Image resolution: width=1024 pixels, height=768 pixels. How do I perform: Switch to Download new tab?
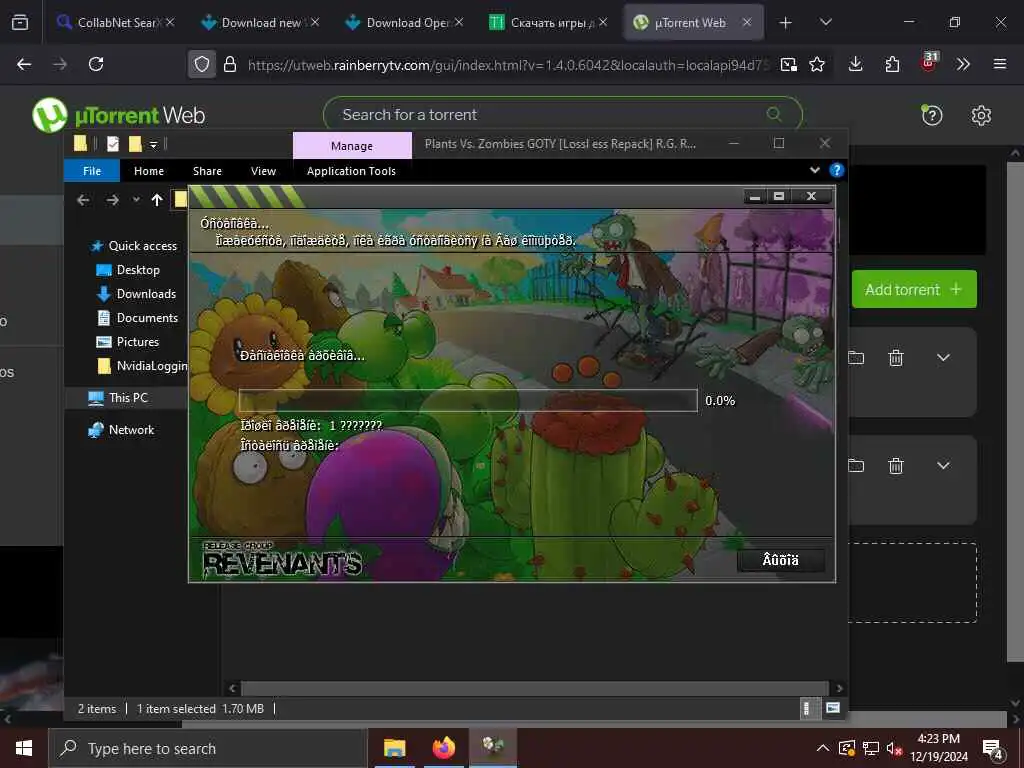[260, 22]
